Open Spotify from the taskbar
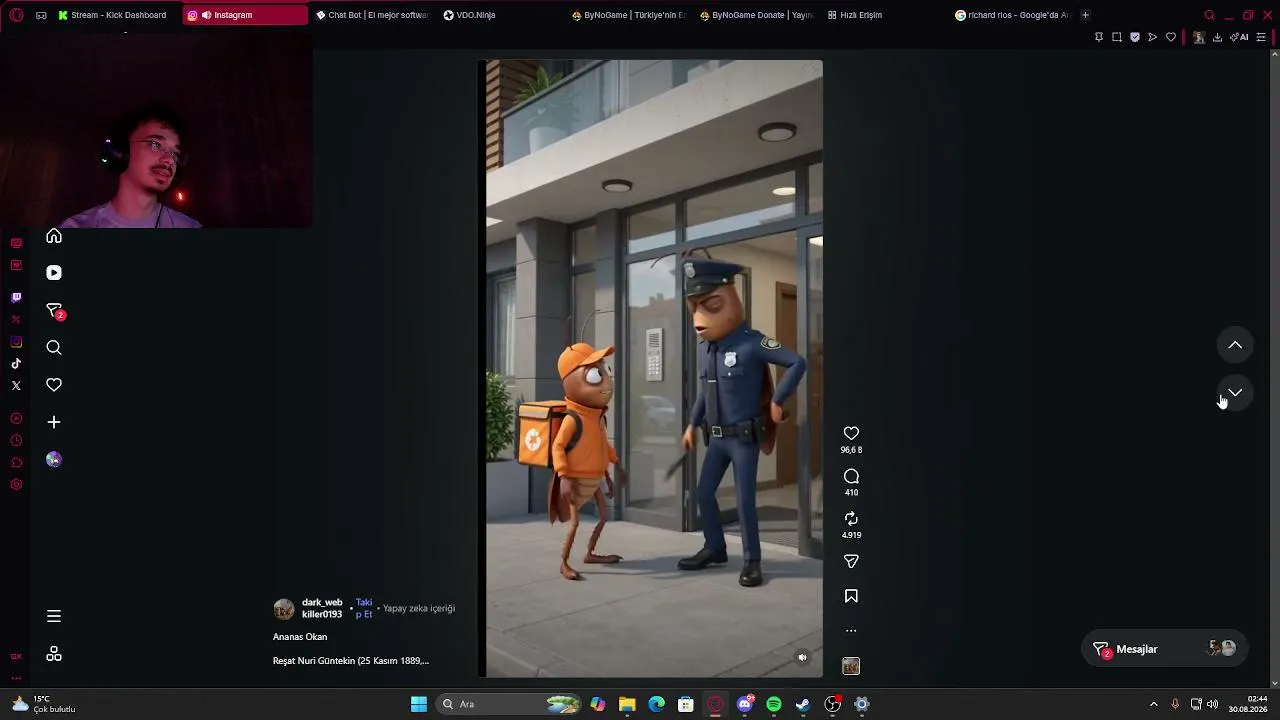 [774, 704]
